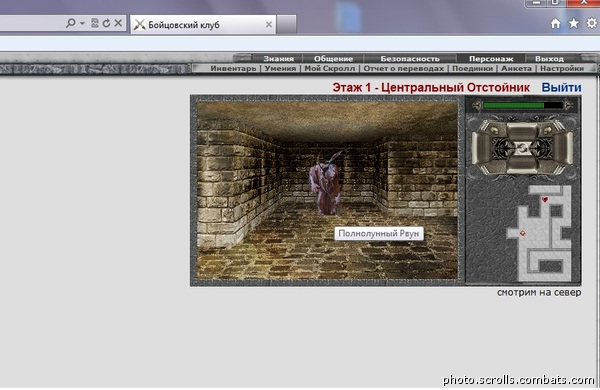Open the Умения submenu link

pos(280,69)
